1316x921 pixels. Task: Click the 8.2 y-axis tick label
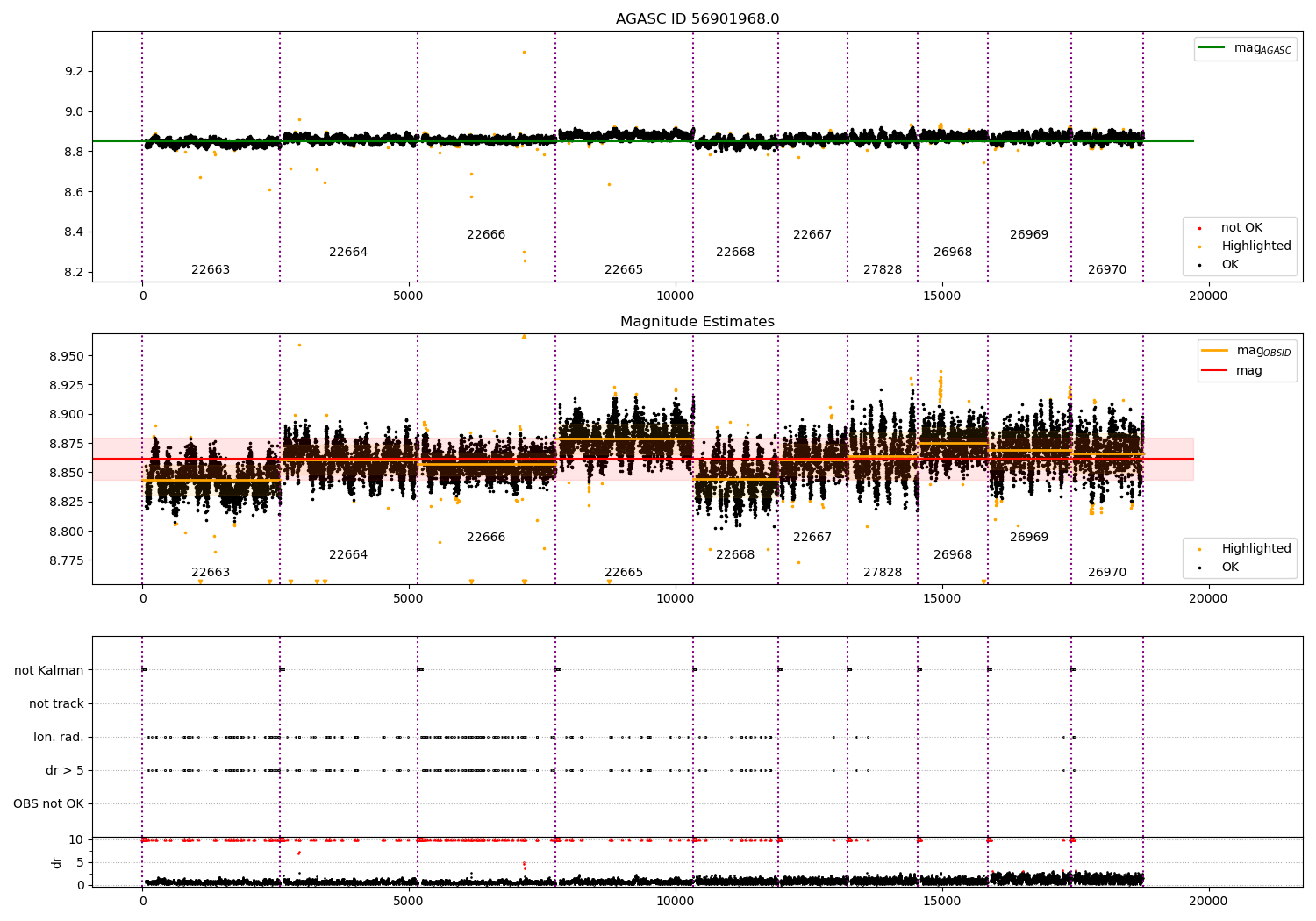click(x=74, y=273)
